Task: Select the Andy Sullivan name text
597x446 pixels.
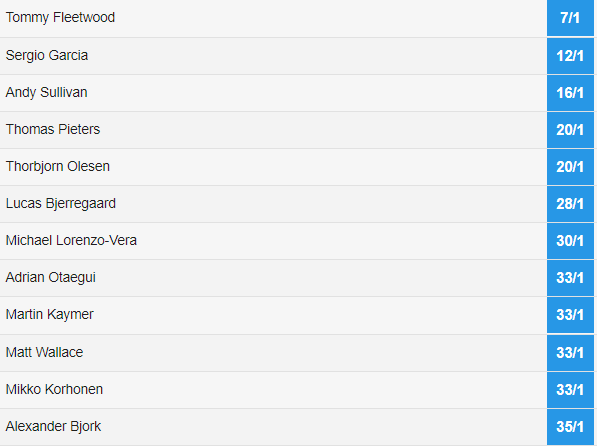Action: point(46,93)
